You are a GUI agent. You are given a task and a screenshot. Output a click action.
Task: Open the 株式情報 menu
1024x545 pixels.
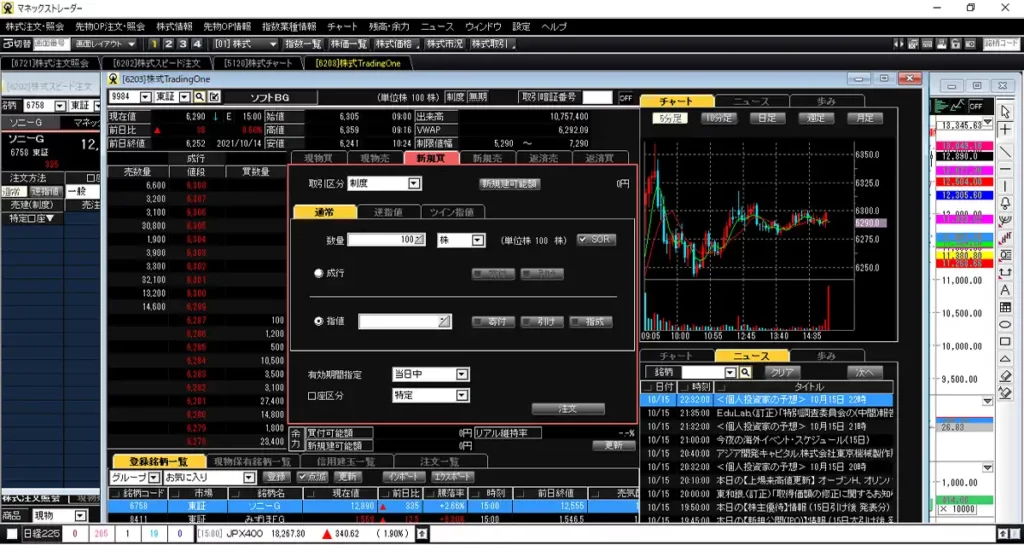(x=175, y=26)
